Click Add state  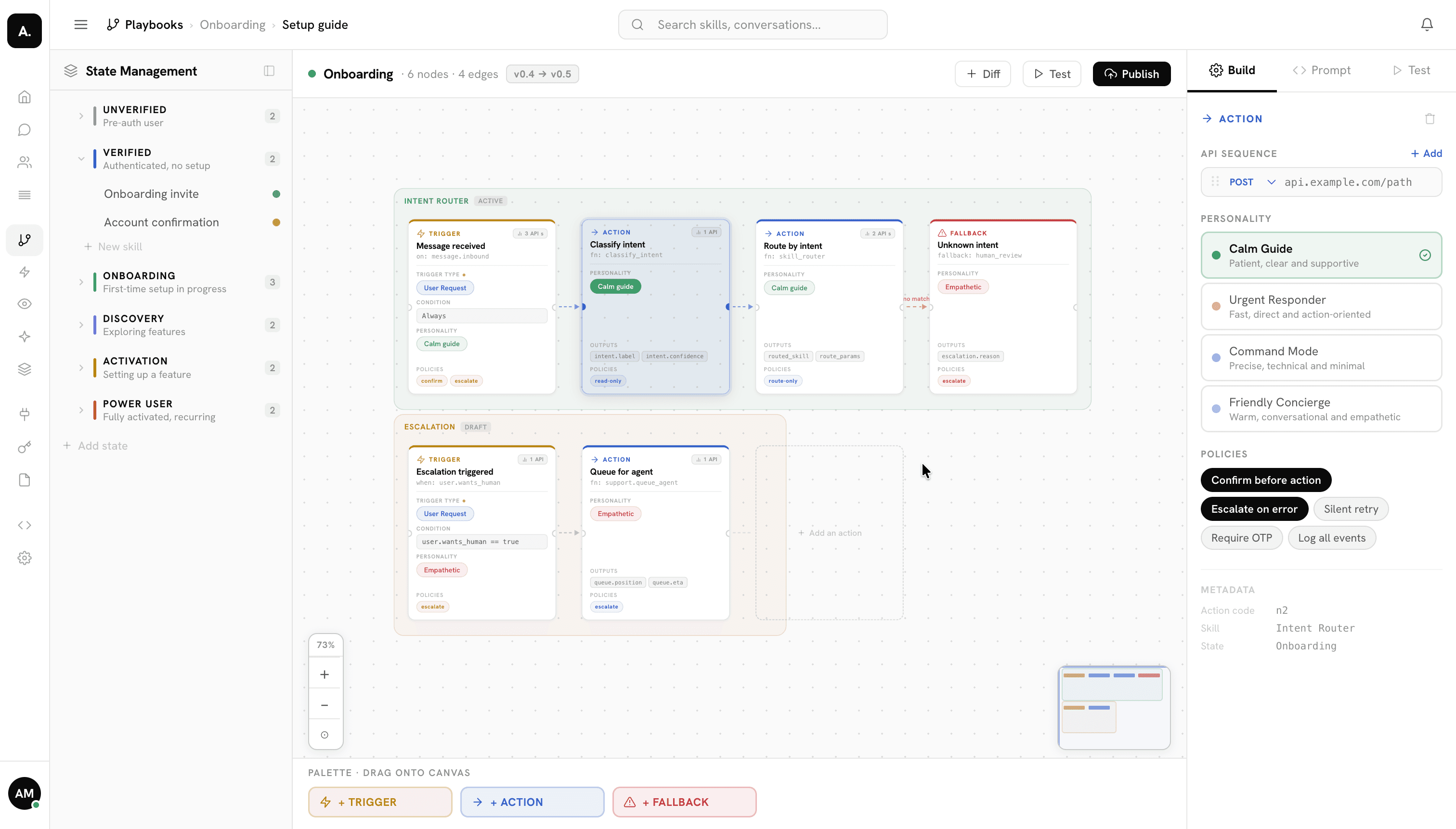(x=96, y=446)
